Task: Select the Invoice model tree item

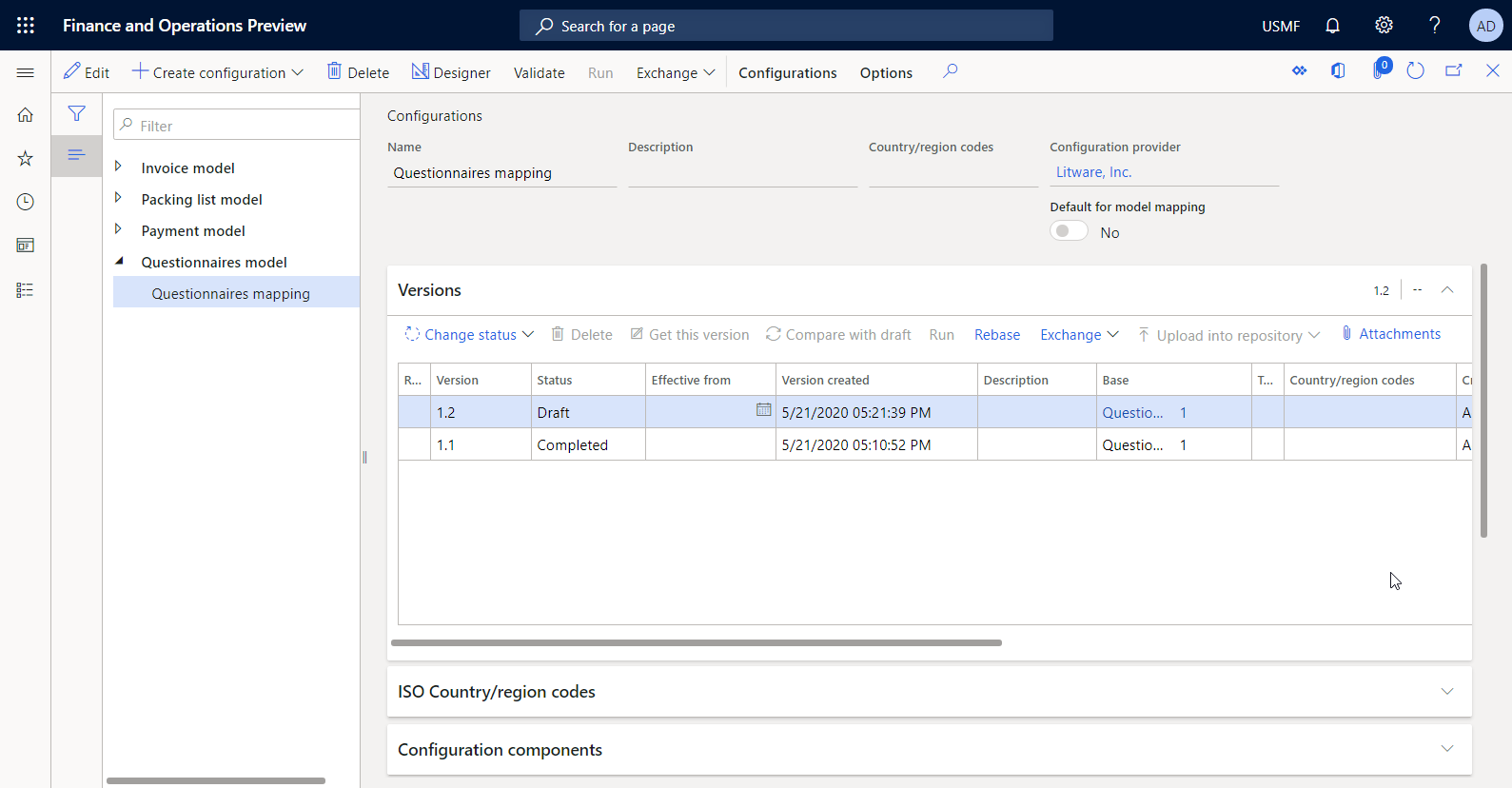Action: [x=187, y=167]
